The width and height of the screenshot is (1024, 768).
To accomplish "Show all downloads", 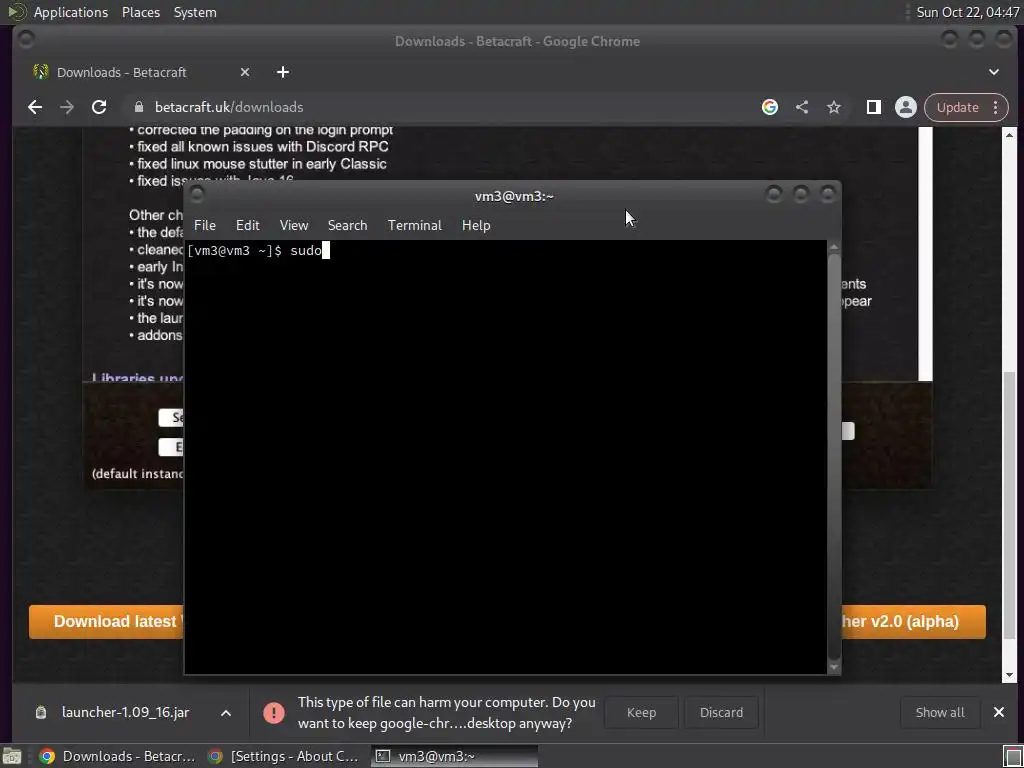I will (x=940, y=712).
